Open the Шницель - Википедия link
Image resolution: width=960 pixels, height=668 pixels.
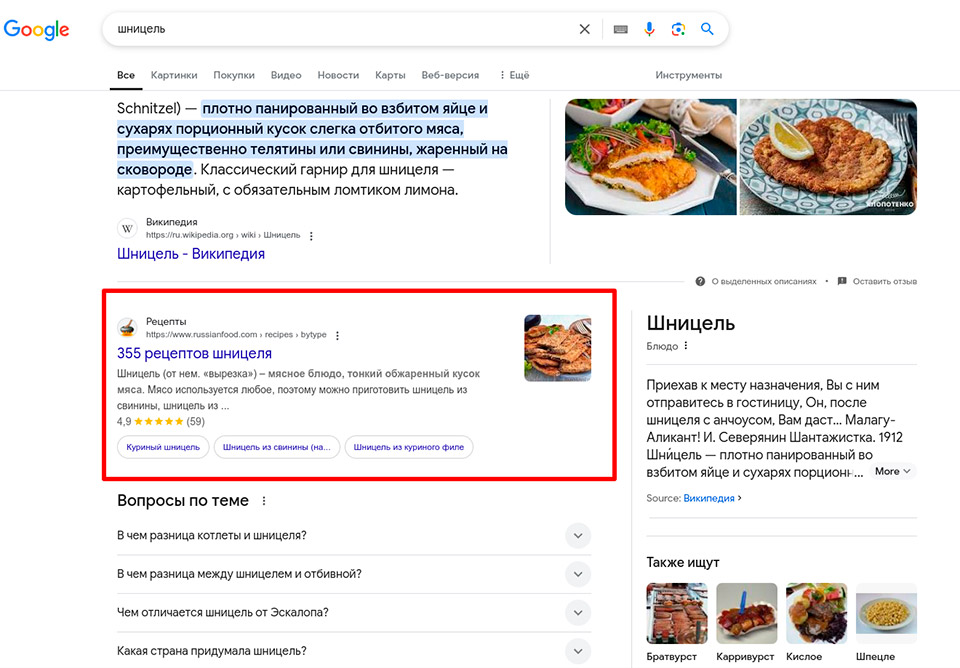pos(191,253)
